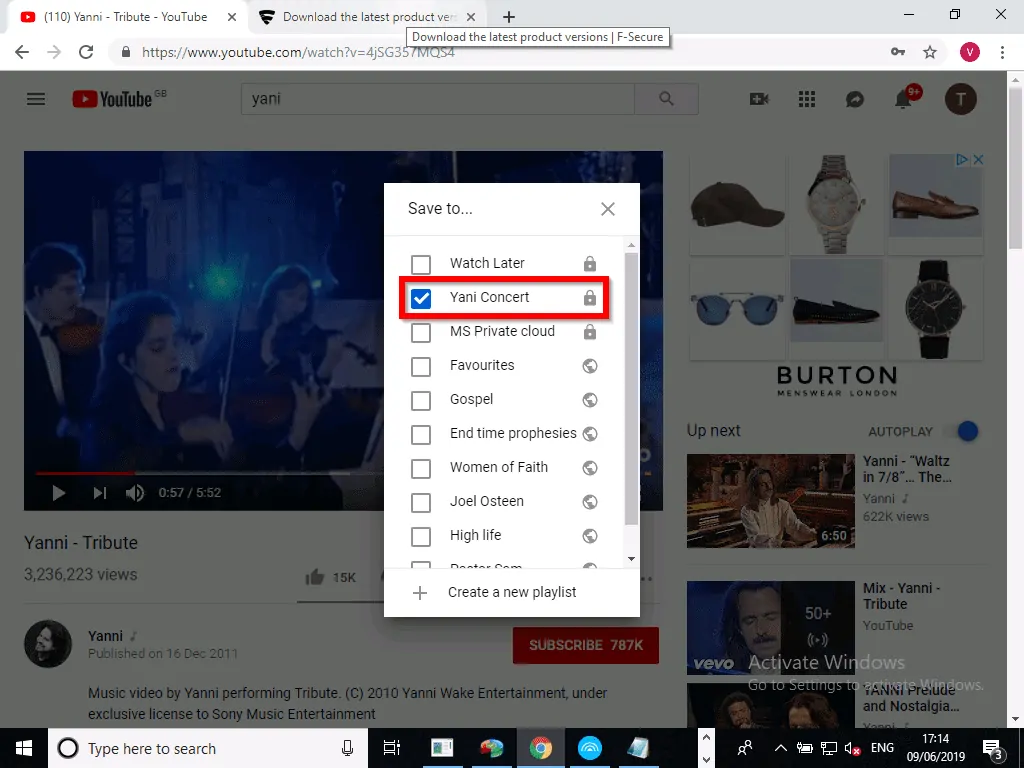The image size is (1024, 768).
Task: Open the ENG language selector
Action: (x=882, y=748)
